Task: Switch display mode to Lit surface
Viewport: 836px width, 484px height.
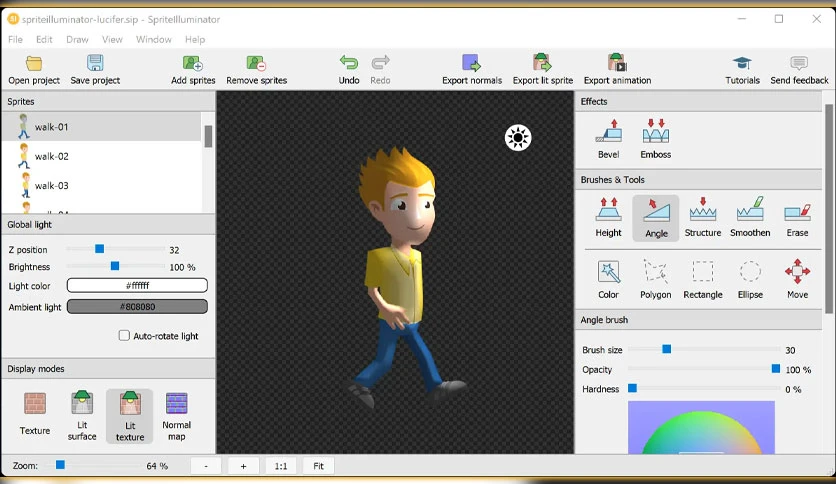Action: tap(82, 415)
